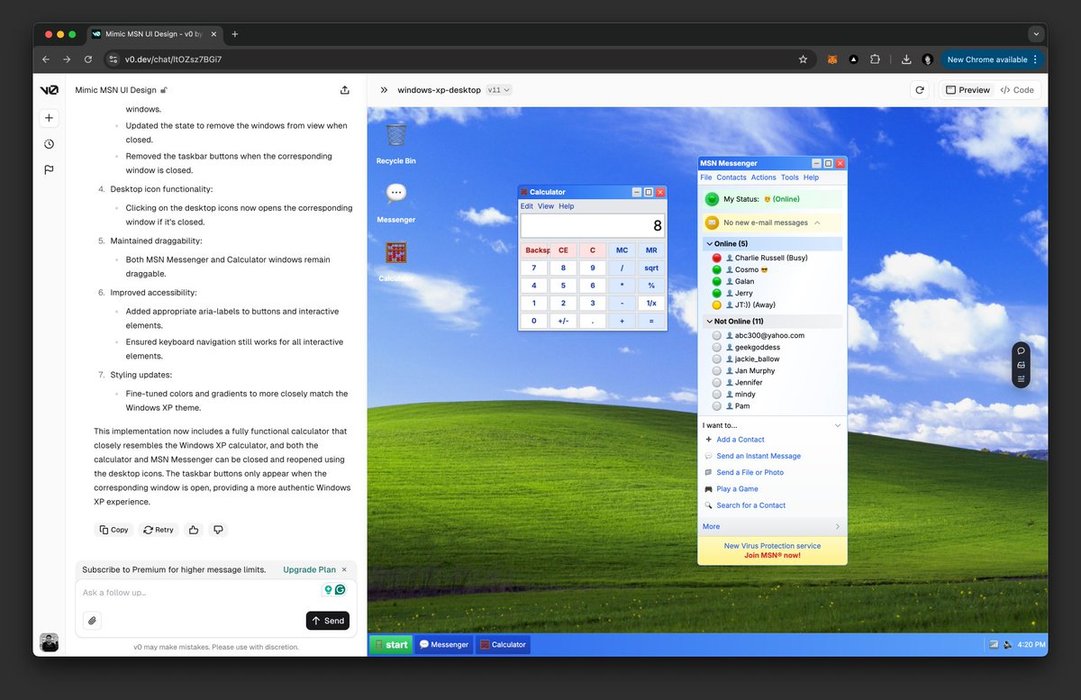Open chat history clock icon in sidebar

49,144
